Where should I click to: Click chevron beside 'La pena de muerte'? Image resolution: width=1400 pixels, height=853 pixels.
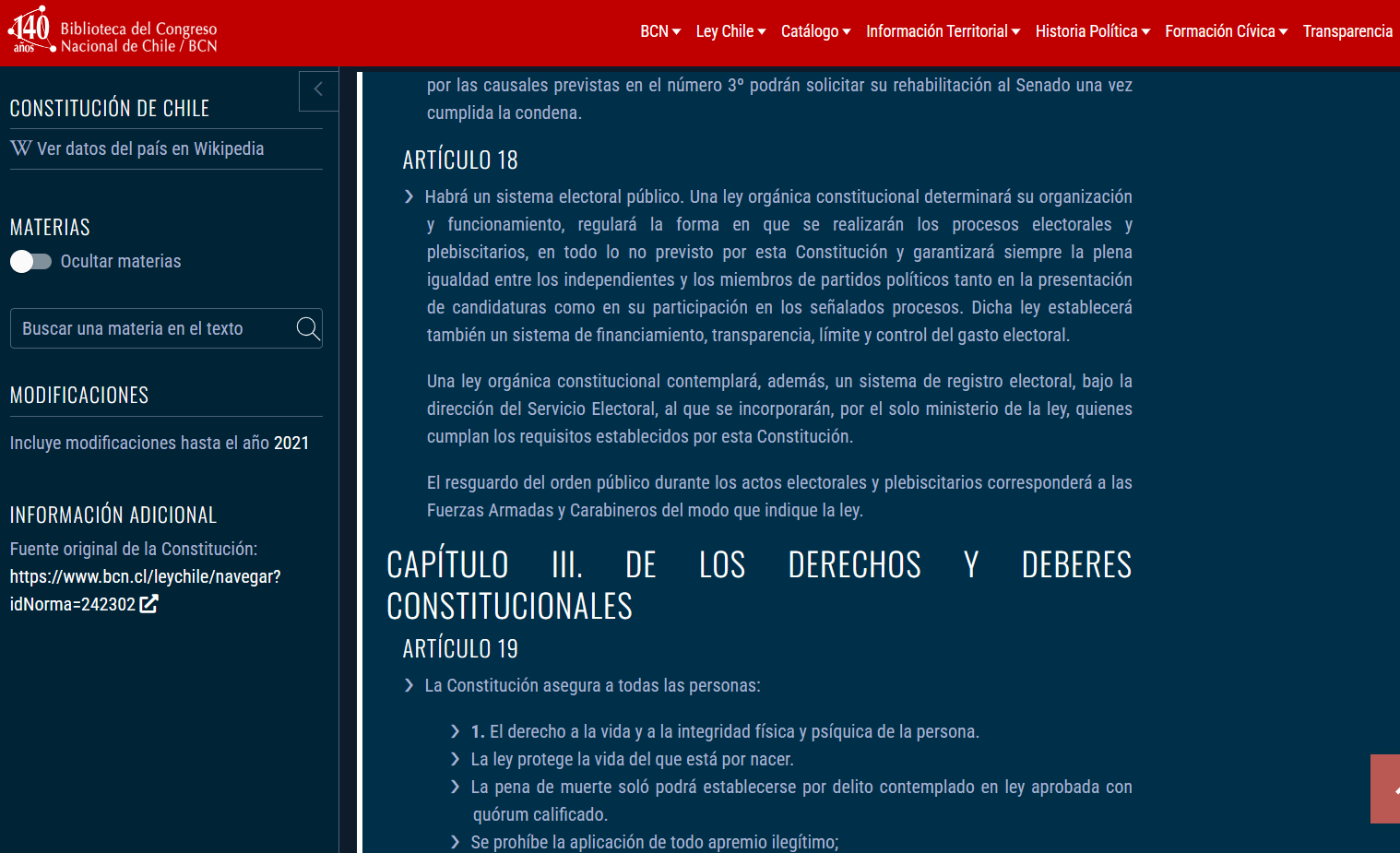click(455, 787)
